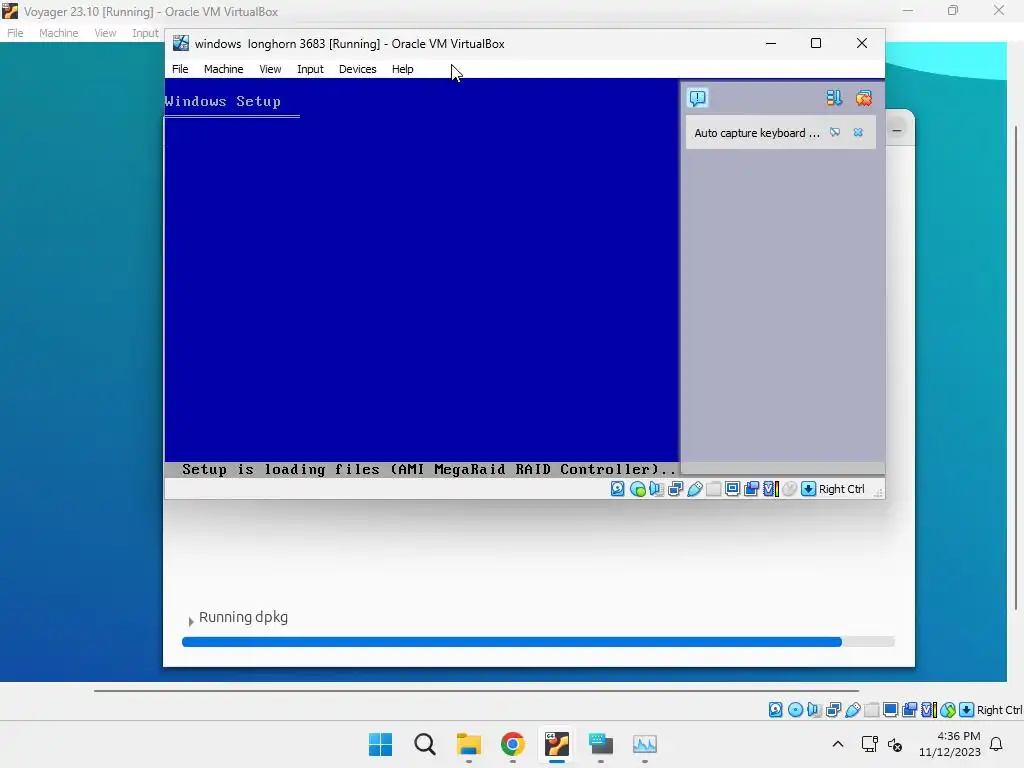Disable the Auto capture keyboard message (crossed speech icon)

835,133
